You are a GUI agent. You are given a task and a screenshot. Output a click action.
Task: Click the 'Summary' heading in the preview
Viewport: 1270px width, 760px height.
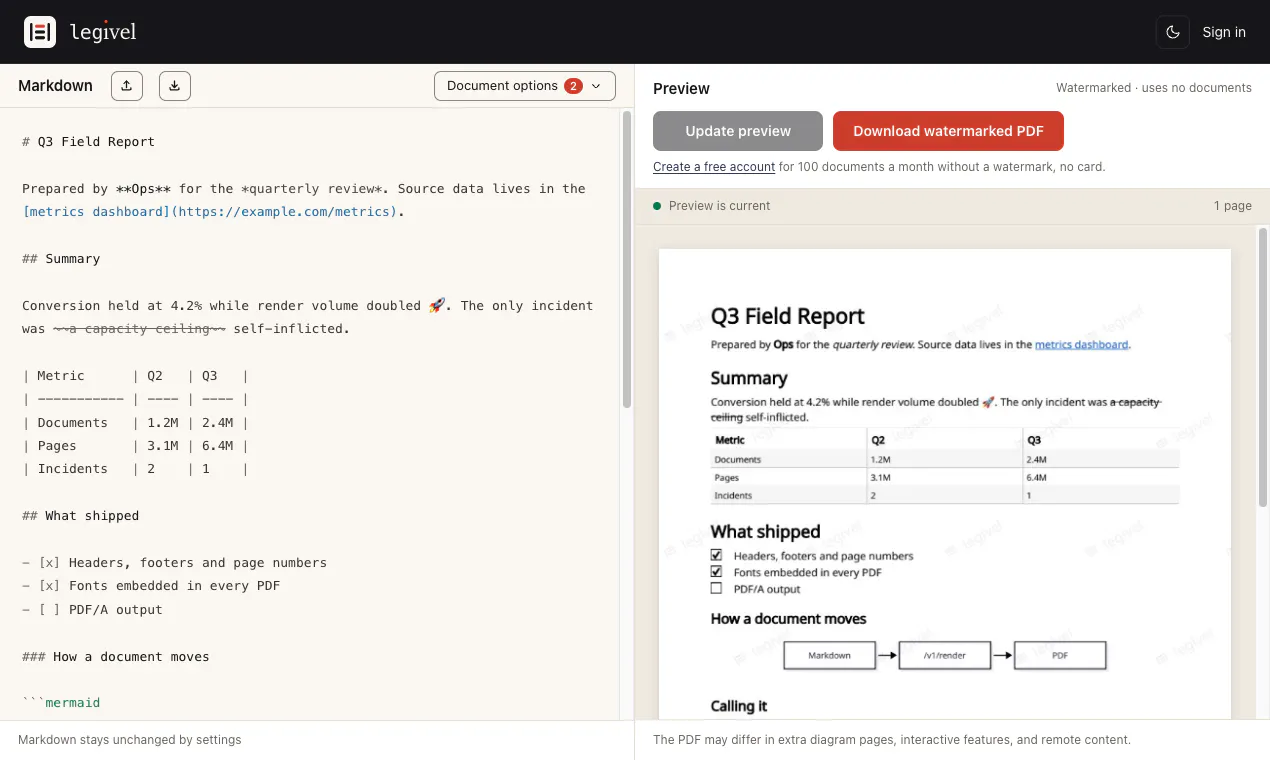(749, 378)
